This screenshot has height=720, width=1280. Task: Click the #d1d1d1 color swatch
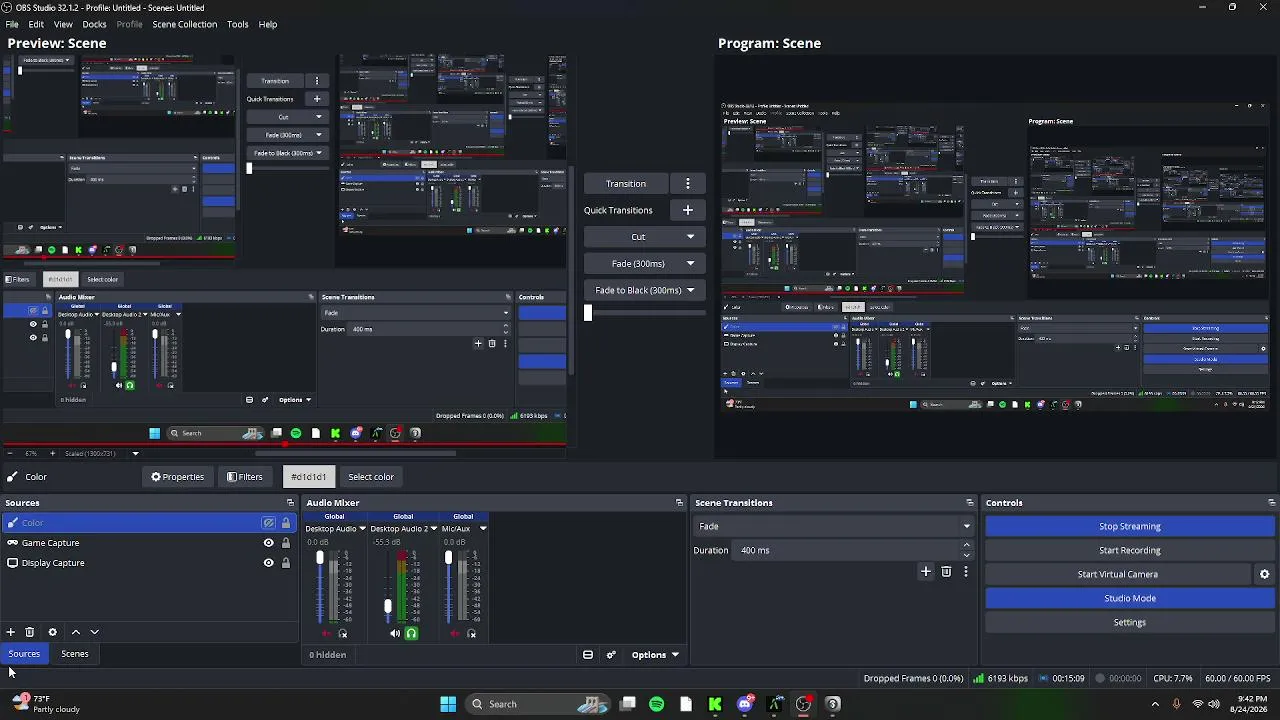pos(308,477)
